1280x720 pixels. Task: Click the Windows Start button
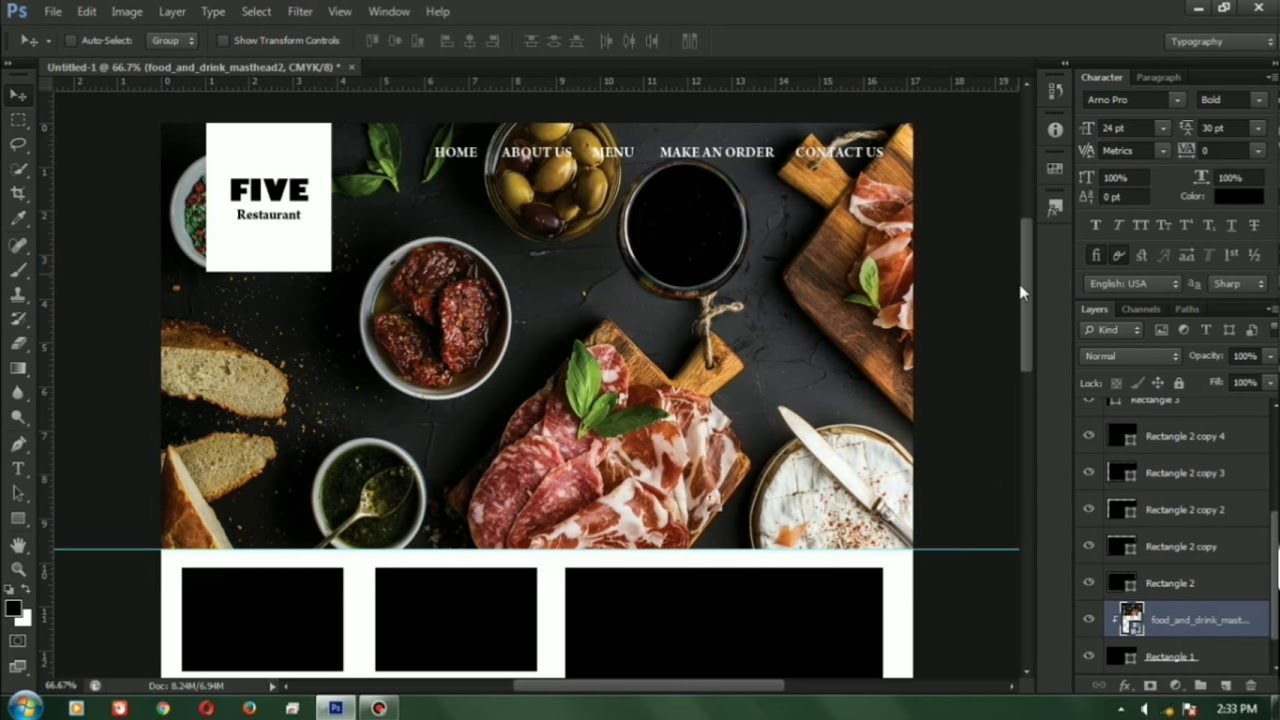24,708
